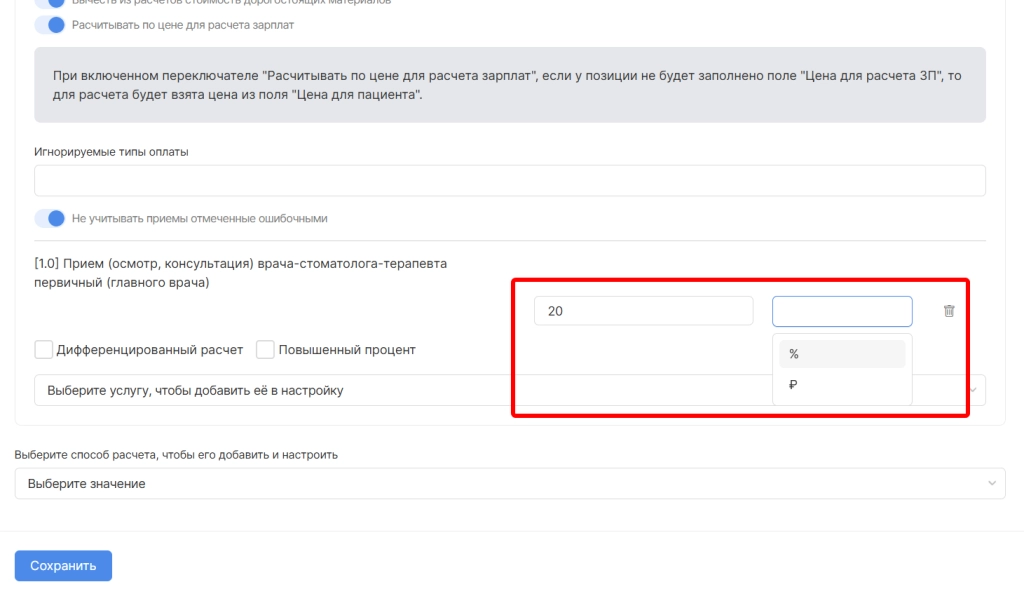
Task: Click the open unit type field next to 20
Action: tap(842, 311)
